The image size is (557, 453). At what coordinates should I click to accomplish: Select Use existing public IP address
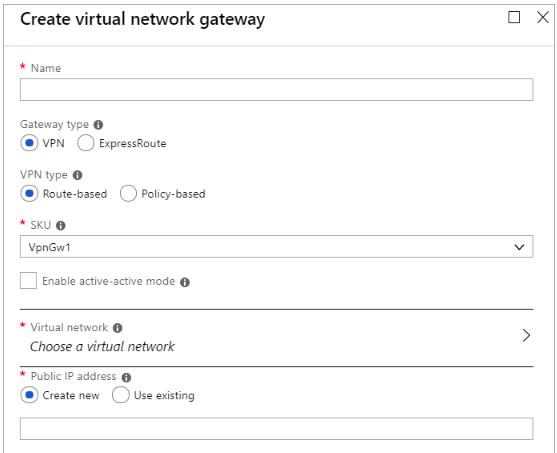pos(120,395)
